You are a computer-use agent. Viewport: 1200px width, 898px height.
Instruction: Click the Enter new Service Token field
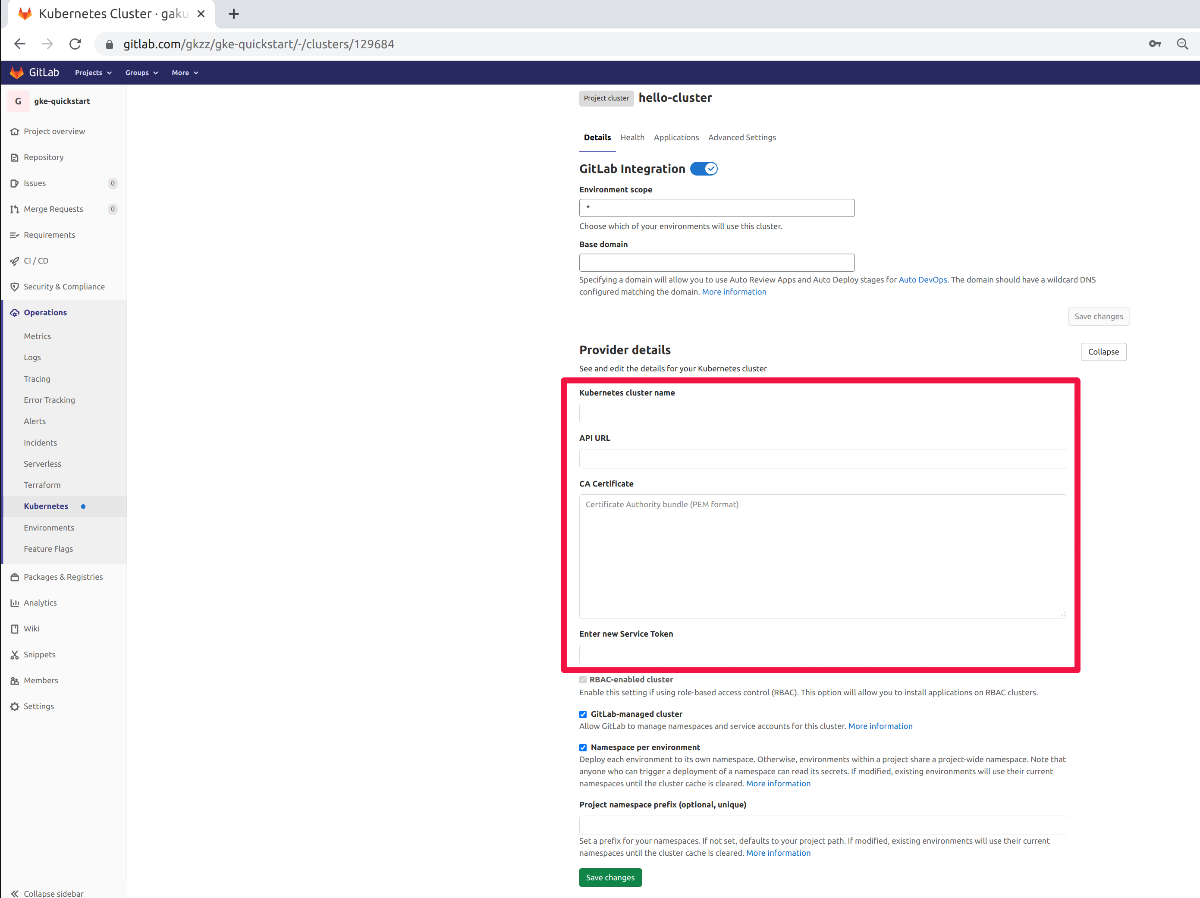click(x=822, y=655)
